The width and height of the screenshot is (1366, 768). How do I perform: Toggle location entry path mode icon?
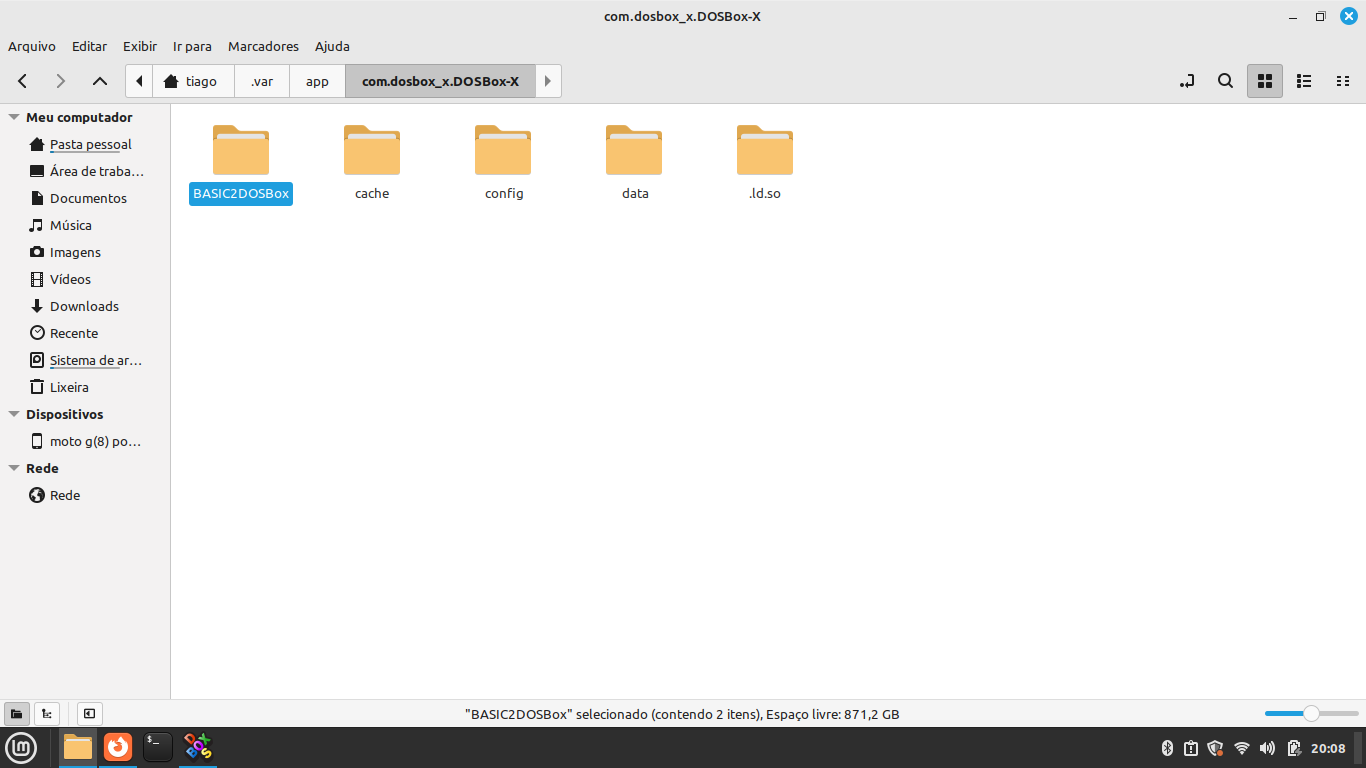coord(1187,81)
